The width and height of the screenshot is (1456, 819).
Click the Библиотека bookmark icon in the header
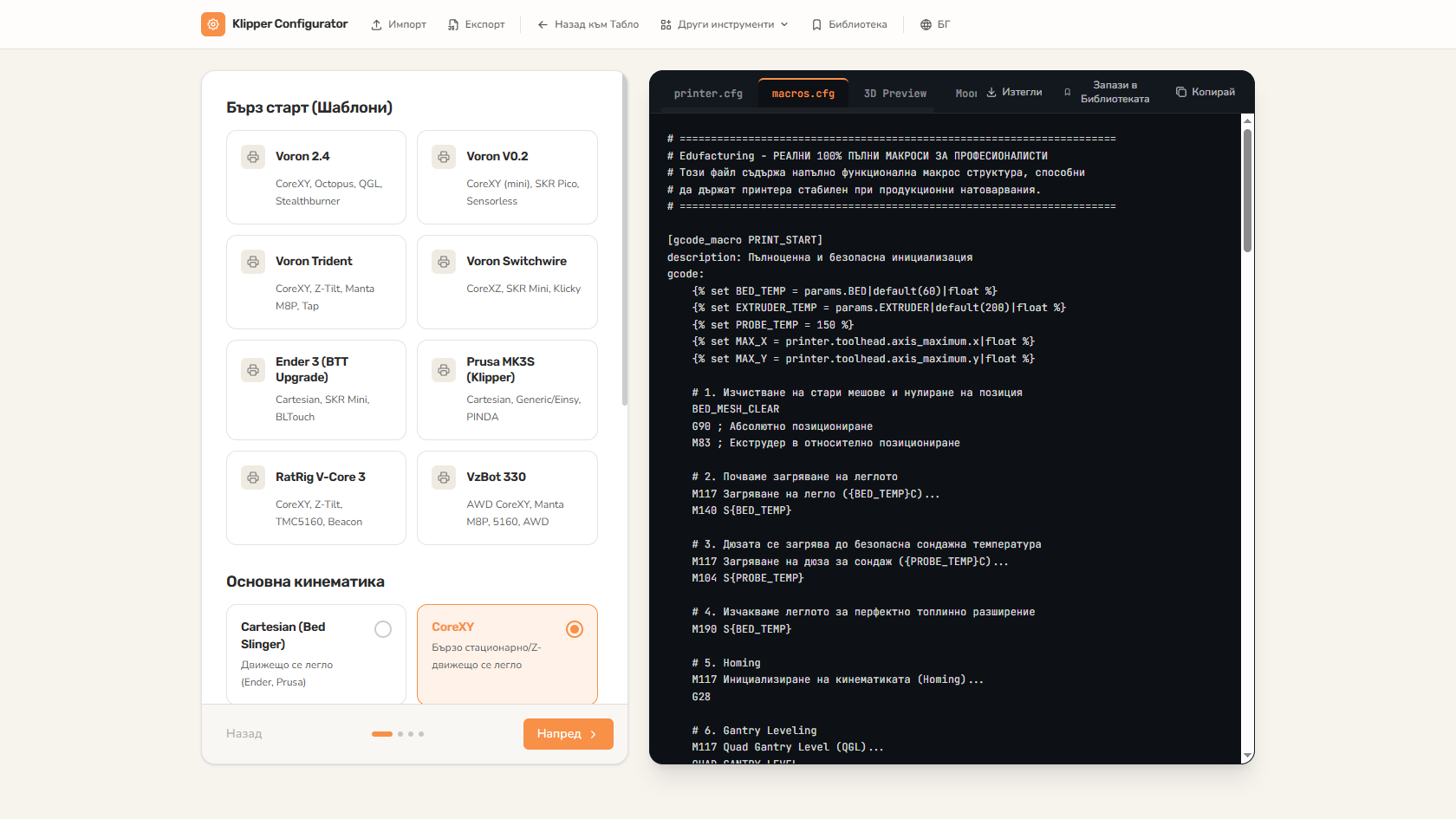[x=816, y=25]
